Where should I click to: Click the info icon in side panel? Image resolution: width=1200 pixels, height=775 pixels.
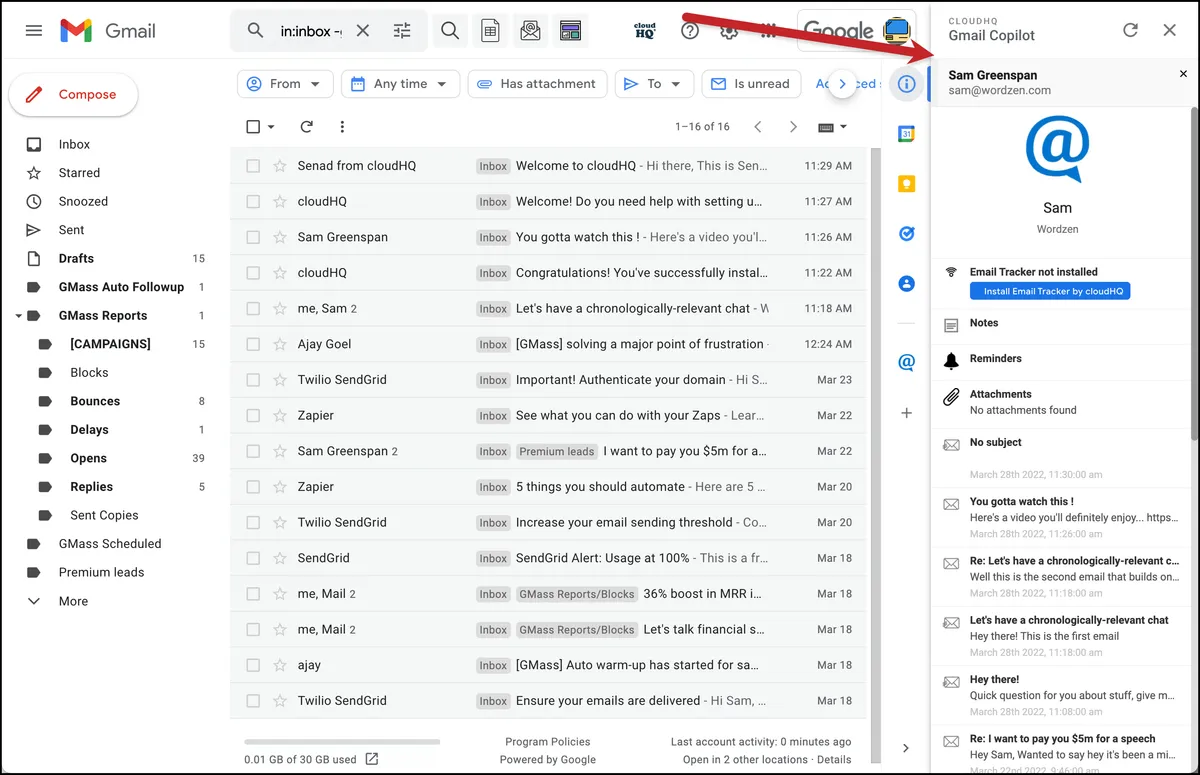(x=907, y=84)
